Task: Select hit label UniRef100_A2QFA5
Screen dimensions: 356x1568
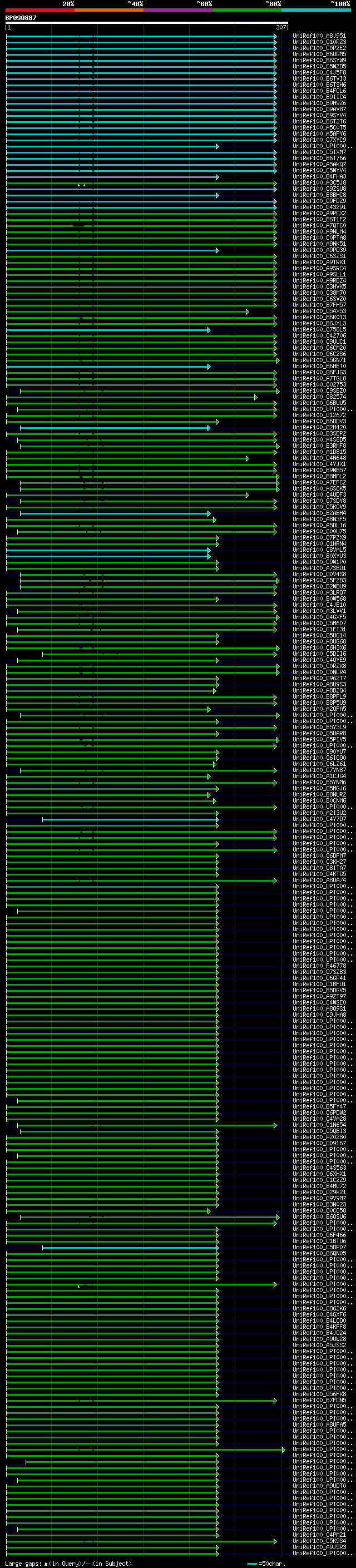Action: (x=319, y=709)
